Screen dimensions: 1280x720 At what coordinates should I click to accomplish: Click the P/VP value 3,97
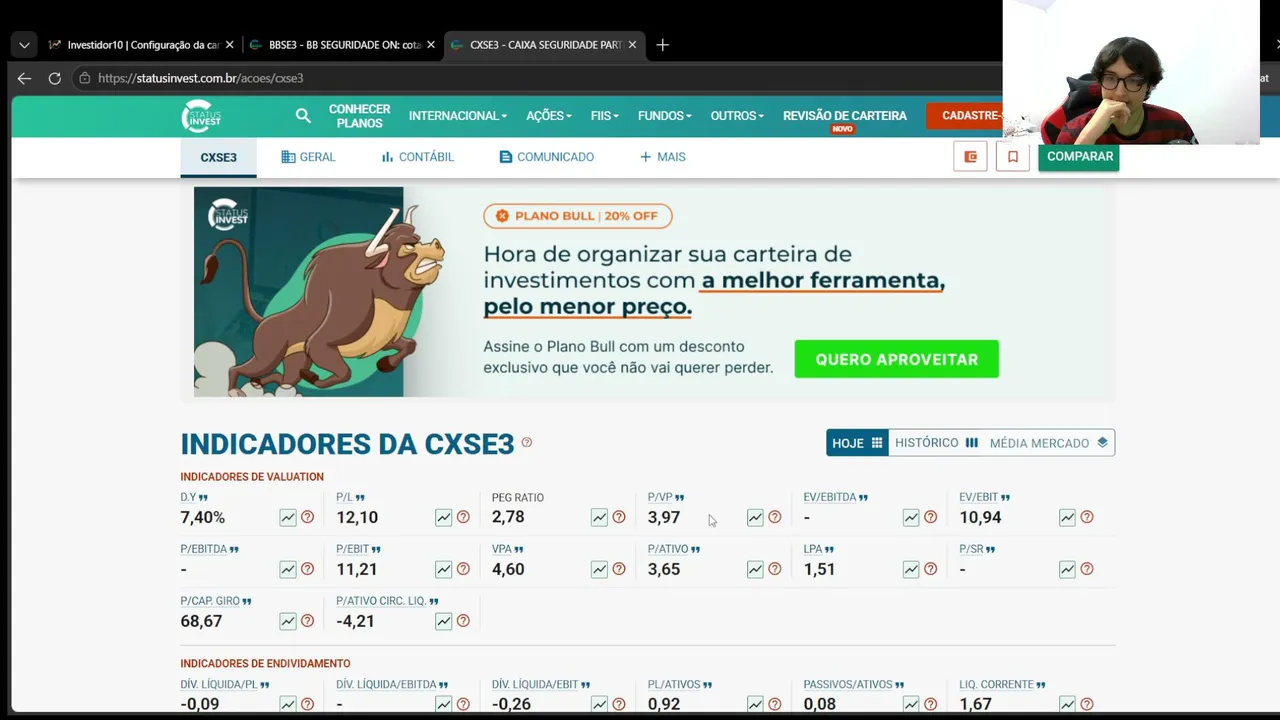tap(664, 517)
